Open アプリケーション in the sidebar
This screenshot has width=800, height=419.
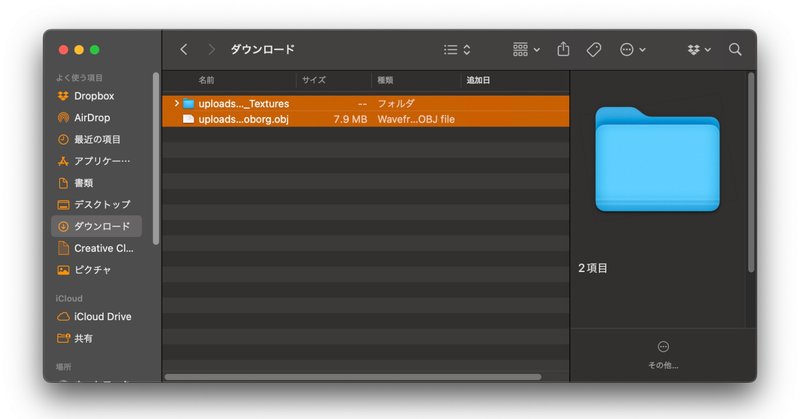pyautogui.click(x=94, y=161)
